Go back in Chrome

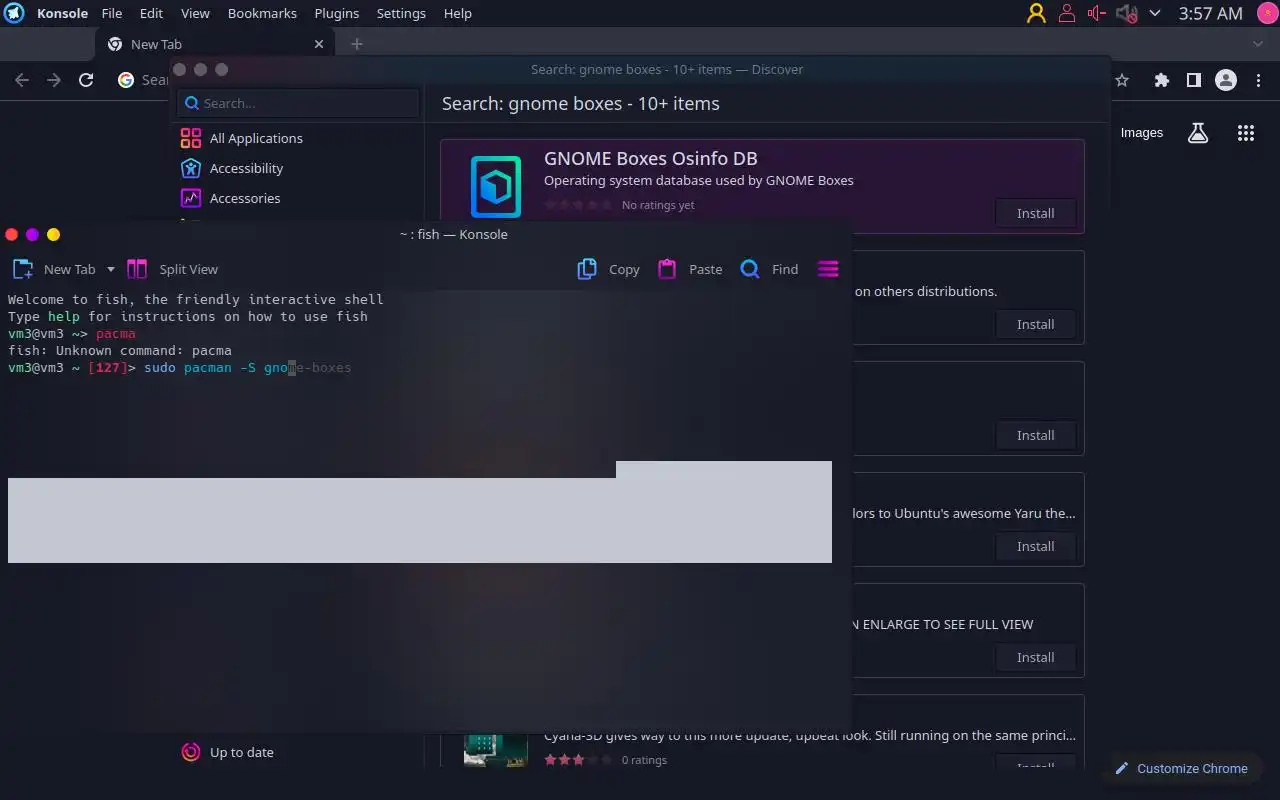[x=22, y=80]
